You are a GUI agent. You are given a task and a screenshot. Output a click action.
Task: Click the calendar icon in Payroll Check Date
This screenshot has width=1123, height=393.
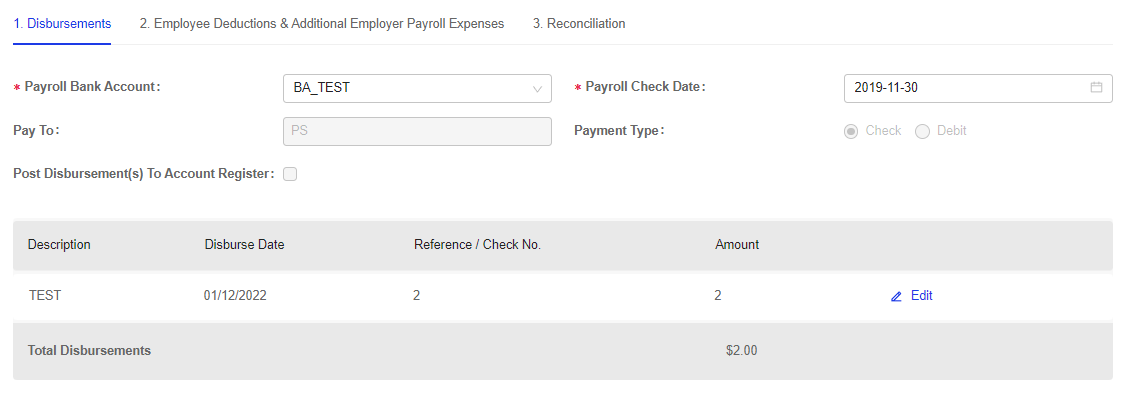click(1096, 87)
